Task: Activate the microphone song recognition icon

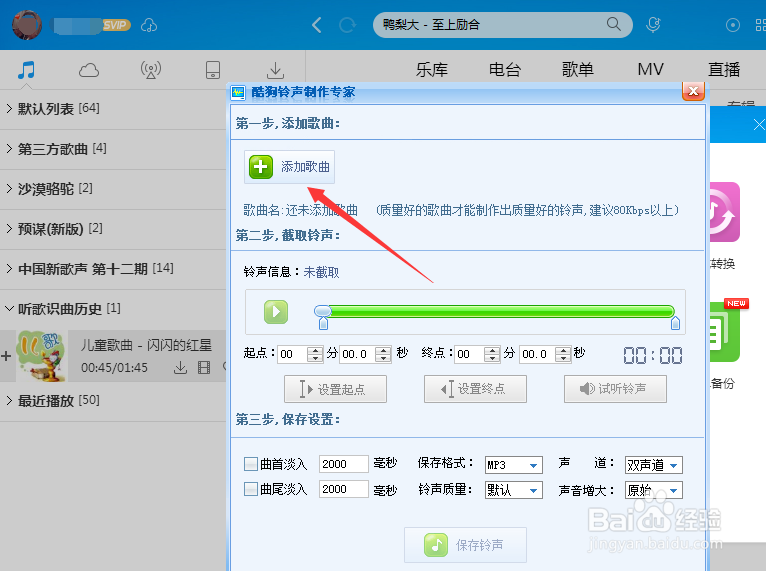Action: pyautogui.click(x=653, y=25)
